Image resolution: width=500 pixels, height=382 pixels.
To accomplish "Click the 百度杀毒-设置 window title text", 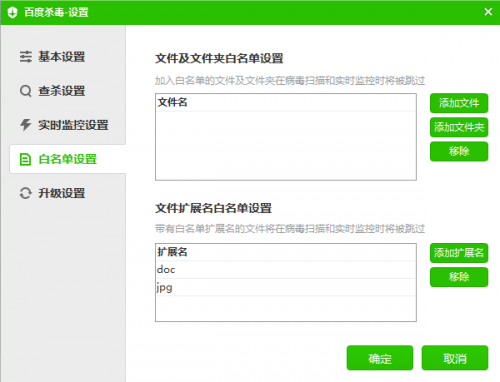I will (x=56, y=12).
